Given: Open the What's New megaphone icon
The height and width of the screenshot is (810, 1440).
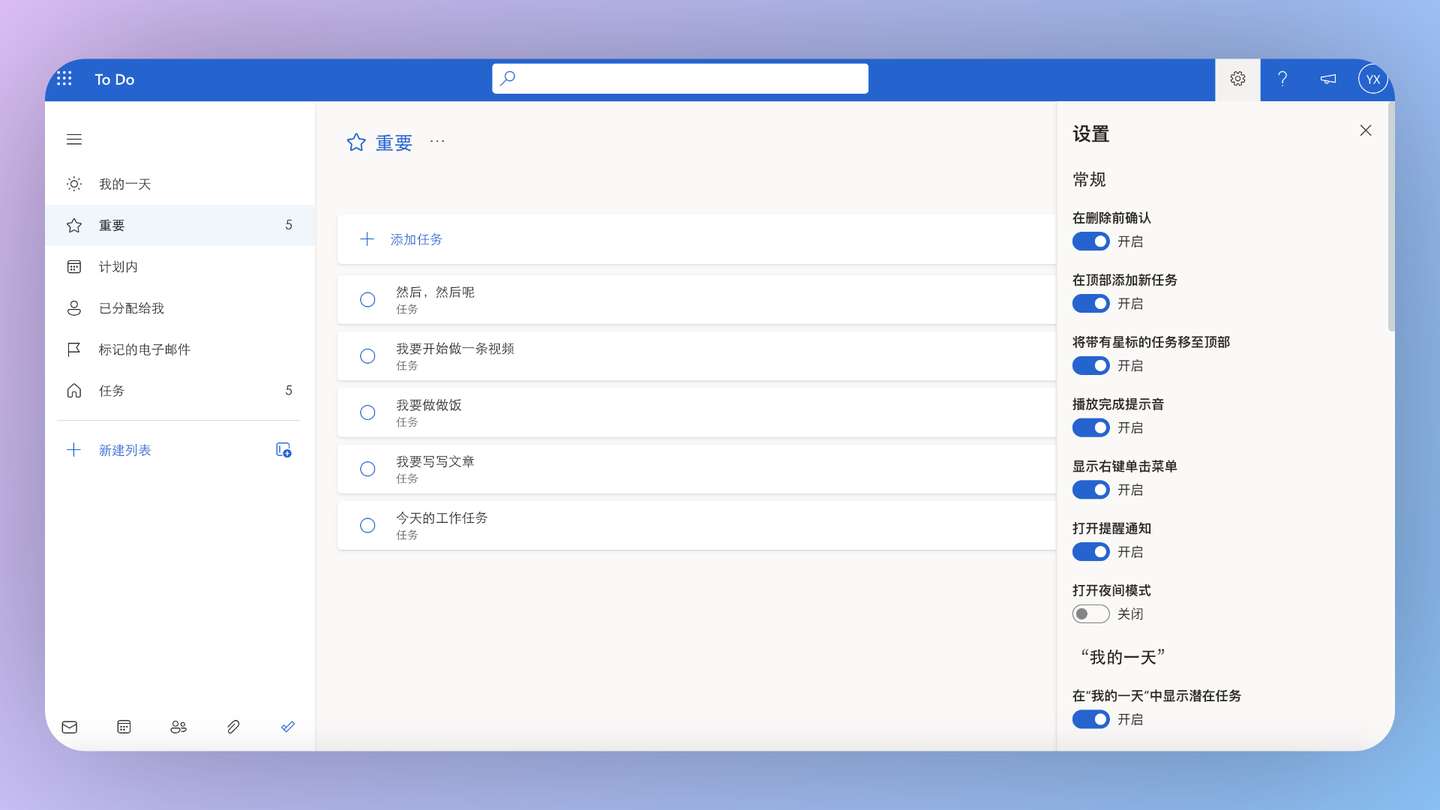Looking at the screenshot, I should [x=1327, y=78].
